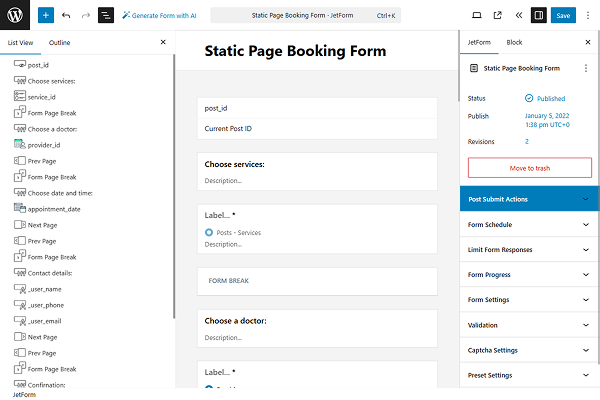Open the block inserter plus button
This screenshot has width=600, height=400.
pos(46,15)
